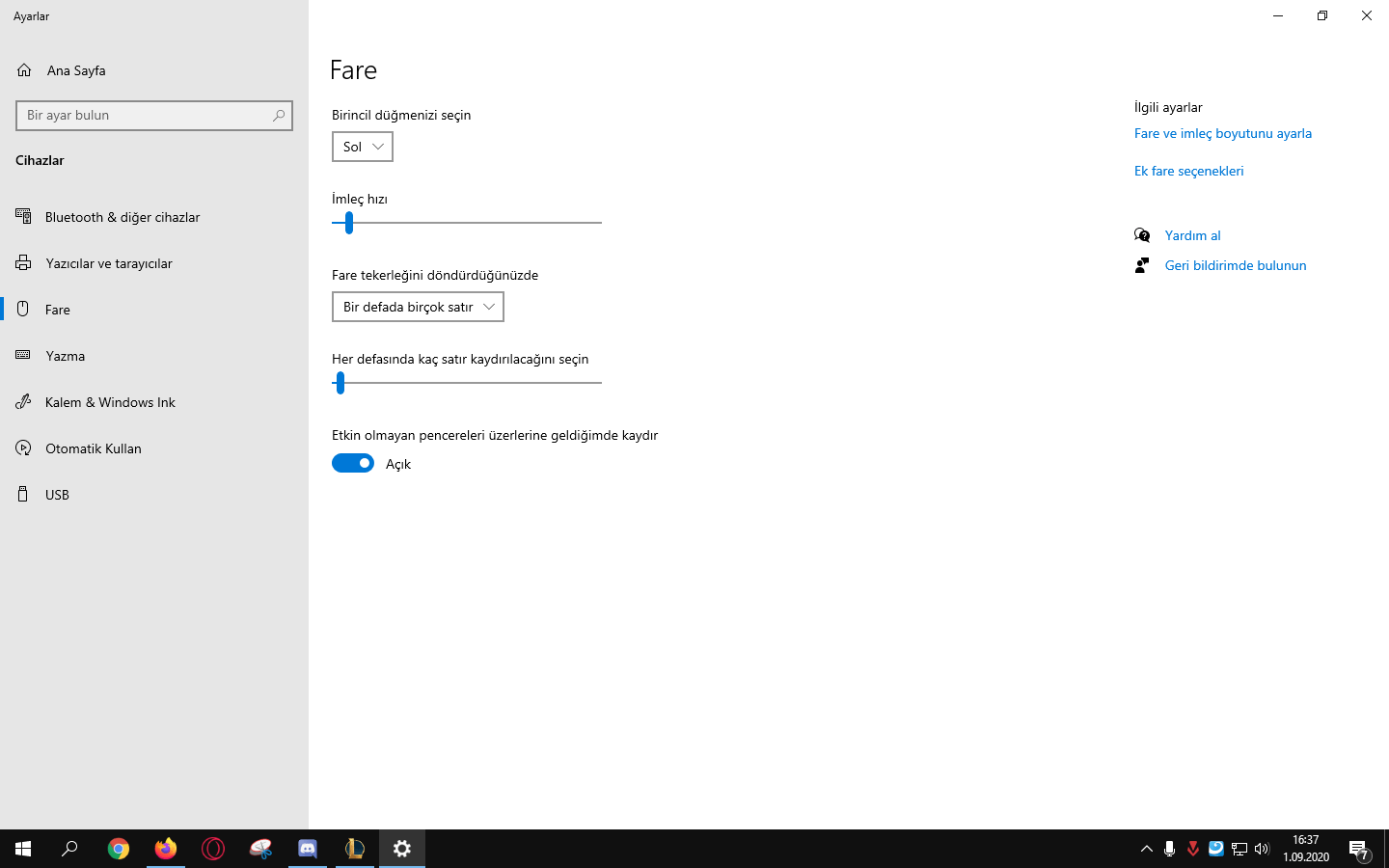The height and width of the screenshot is (868, 1389).
Task: Open 'Fare ve imleç boyutunu ayarla' link
Action: [1223, 133]
